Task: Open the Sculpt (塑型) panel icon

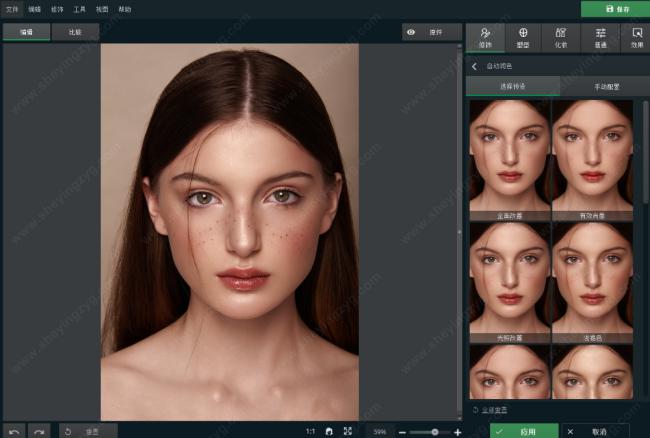Action: click(523, 37)
